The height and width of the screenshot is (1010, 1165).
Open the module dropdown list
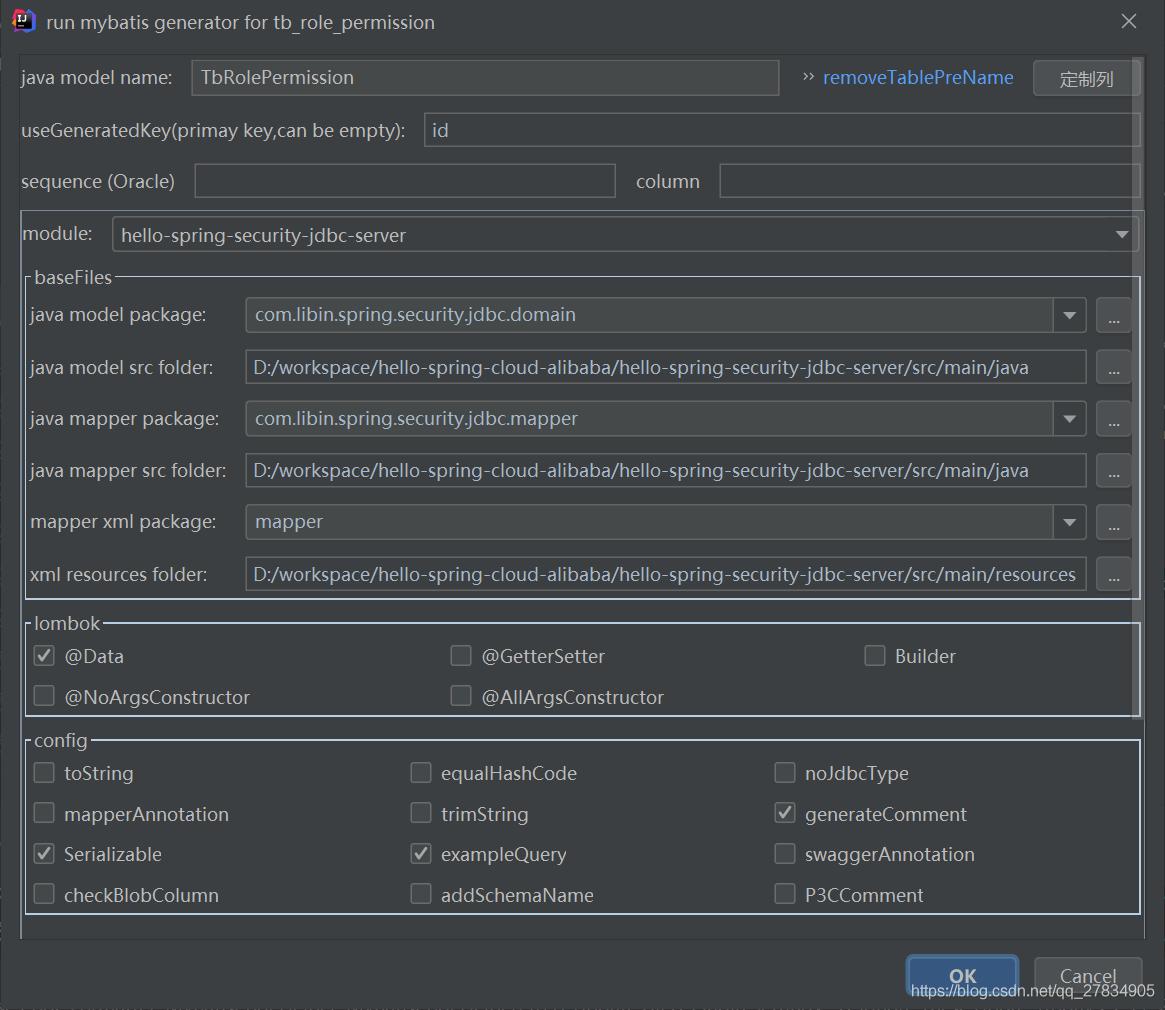tap(1121, 235)
